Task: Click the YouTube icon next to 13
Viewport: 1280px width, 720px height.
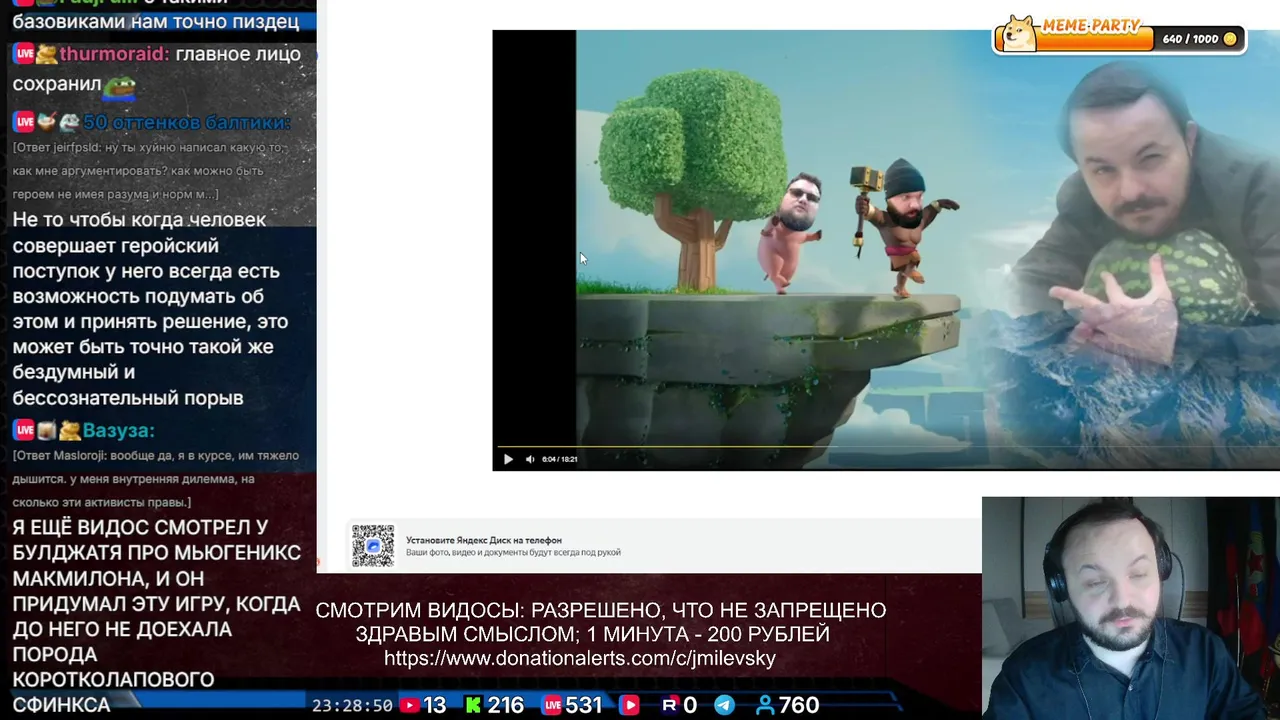Action: coord(409,705)
